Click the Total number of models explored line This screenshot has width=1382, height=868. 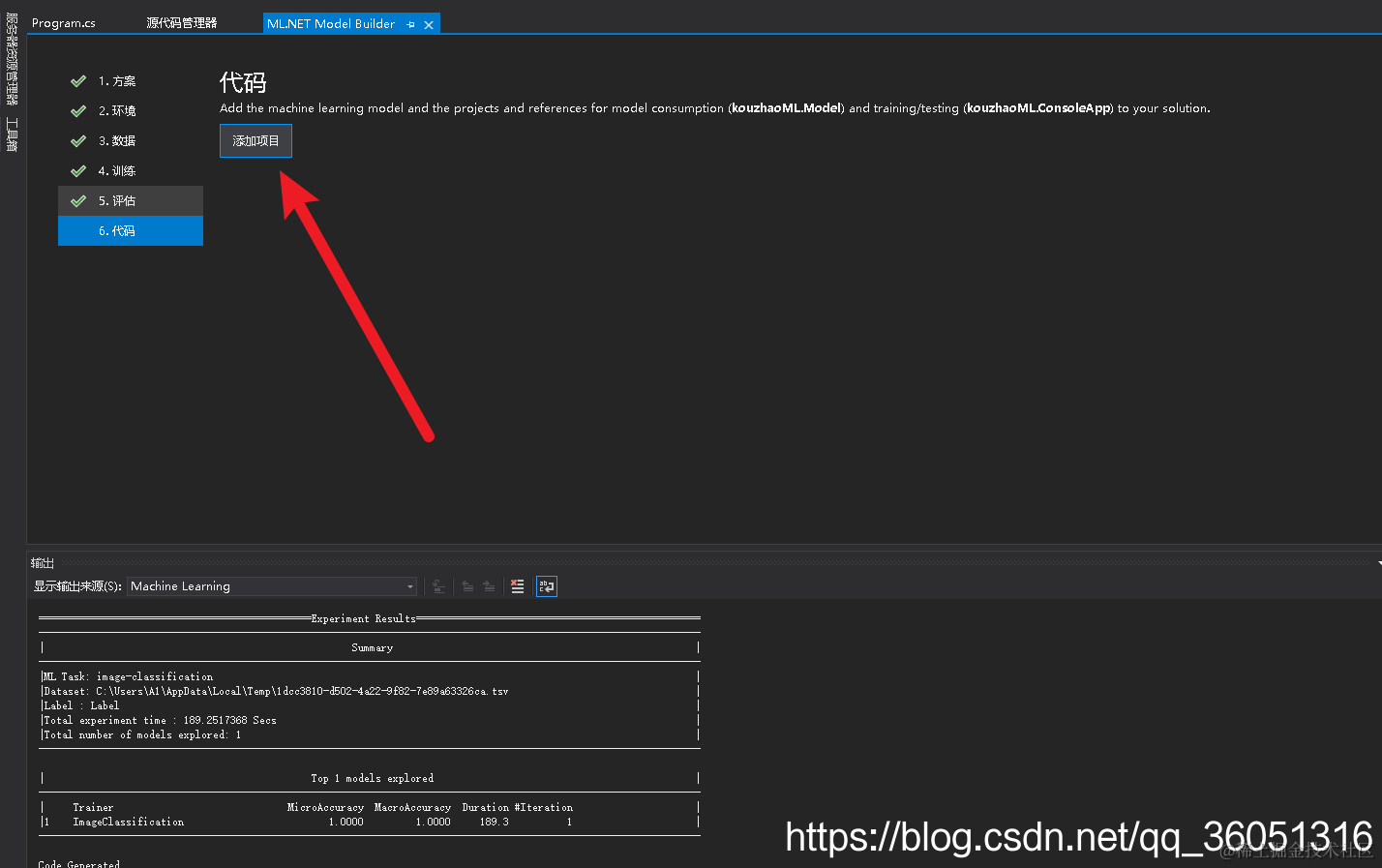141,734
